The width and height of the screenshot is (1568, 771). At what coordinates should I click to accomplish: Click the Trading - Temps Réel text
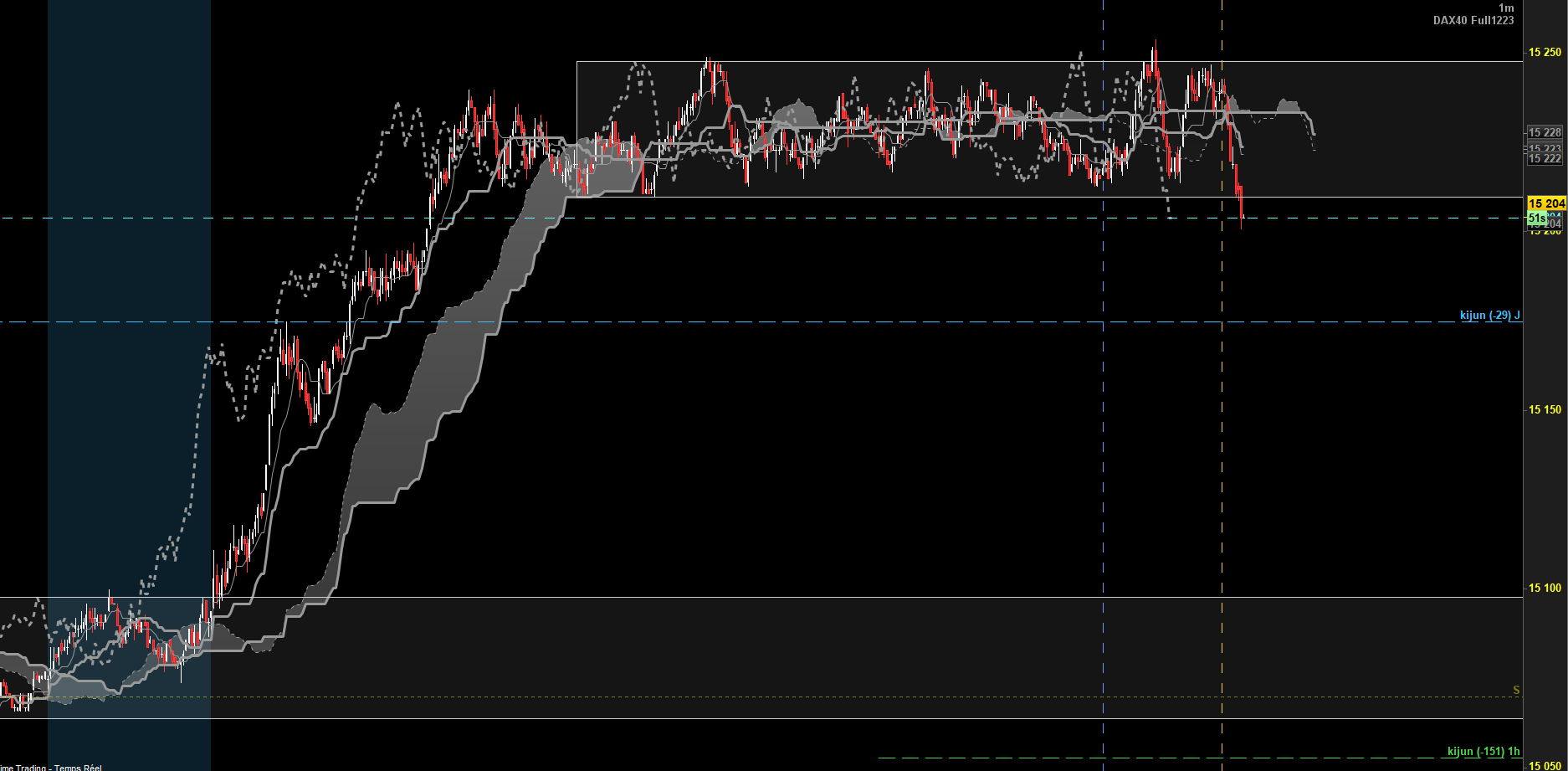[x=52, y=767]
